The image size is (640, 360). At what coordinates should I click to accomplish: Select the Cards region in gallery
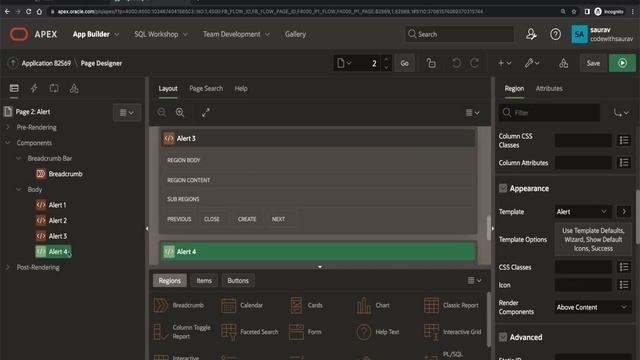click(306, 305)
